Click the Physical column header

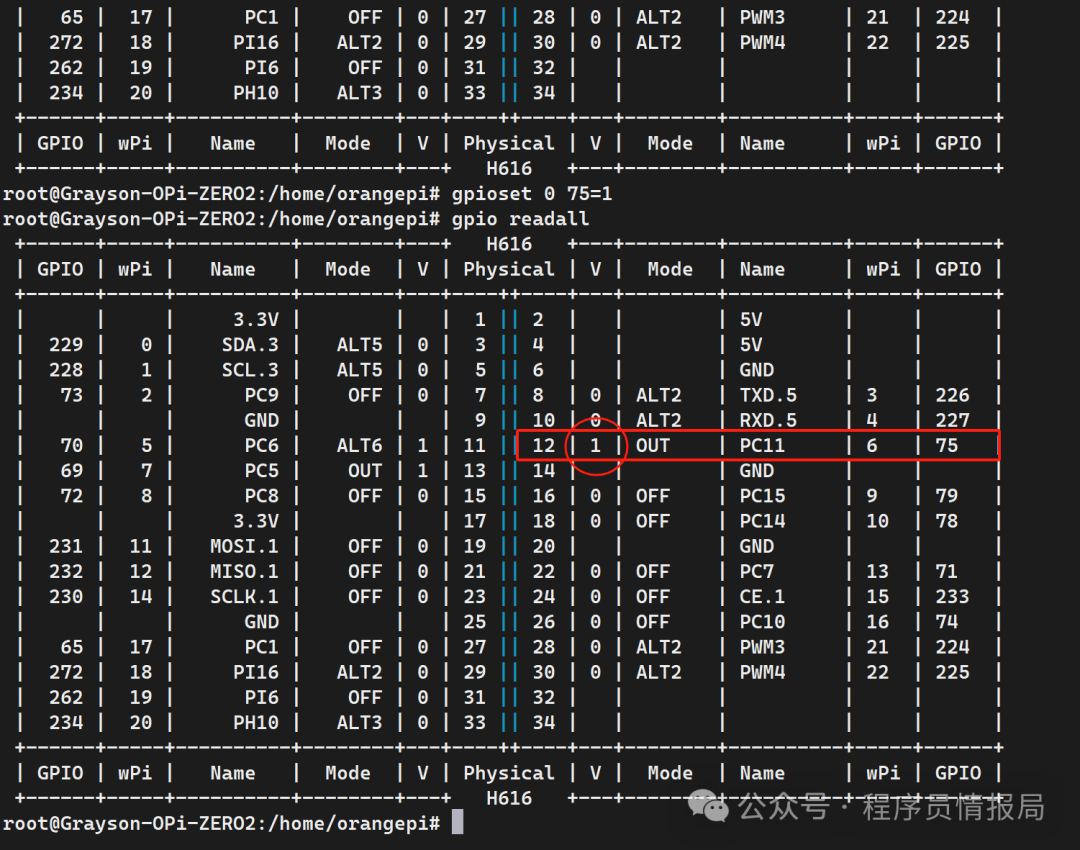(509, 268)
